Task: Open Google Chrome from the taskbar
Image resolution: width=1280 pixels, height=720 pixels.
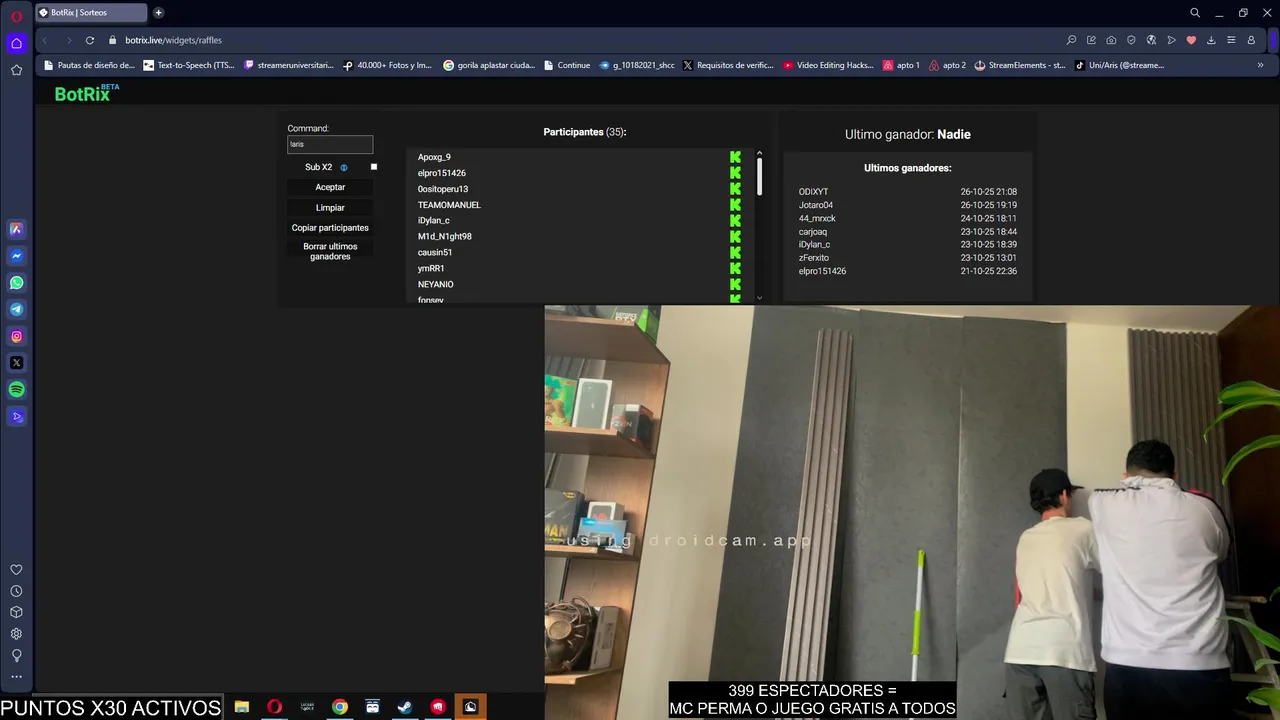Action: pos(340,707)
